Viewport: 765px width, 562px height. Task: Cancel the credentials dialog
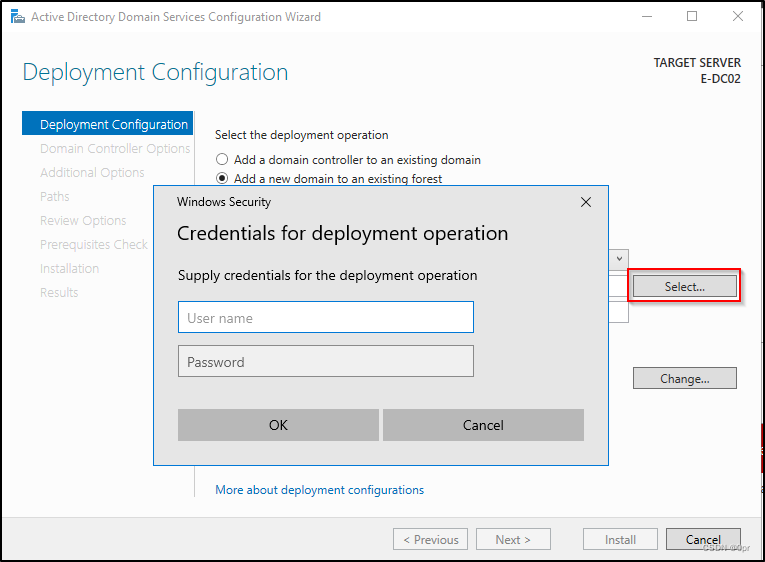tap(483, 425)
